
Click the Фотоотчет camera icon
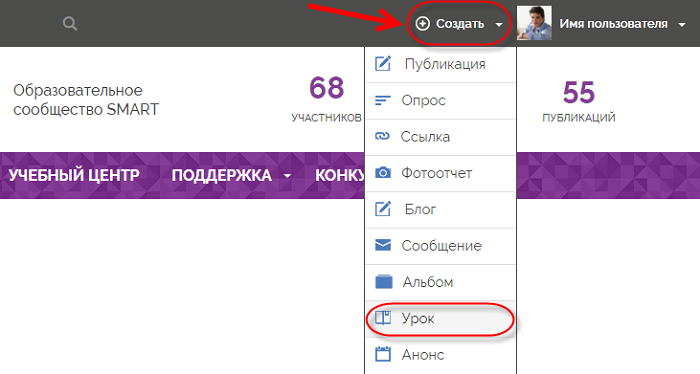(383, 173)
